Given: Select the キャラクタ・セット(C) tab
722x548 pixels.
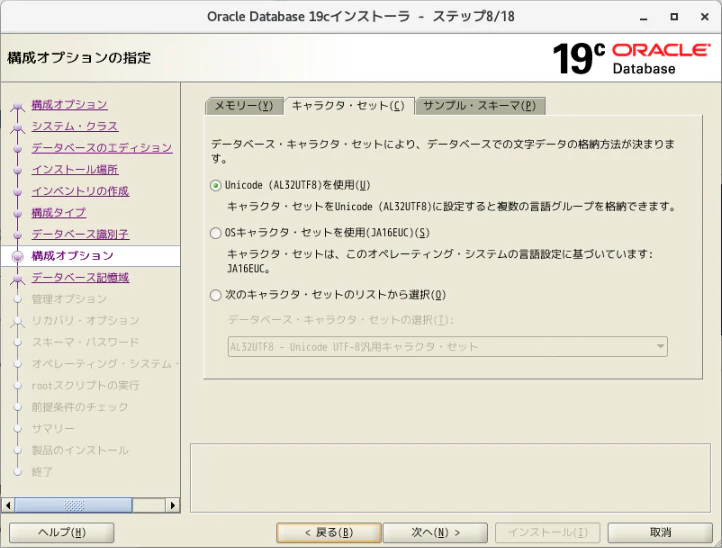Looking at the screenshot, I should coord(349,106).
